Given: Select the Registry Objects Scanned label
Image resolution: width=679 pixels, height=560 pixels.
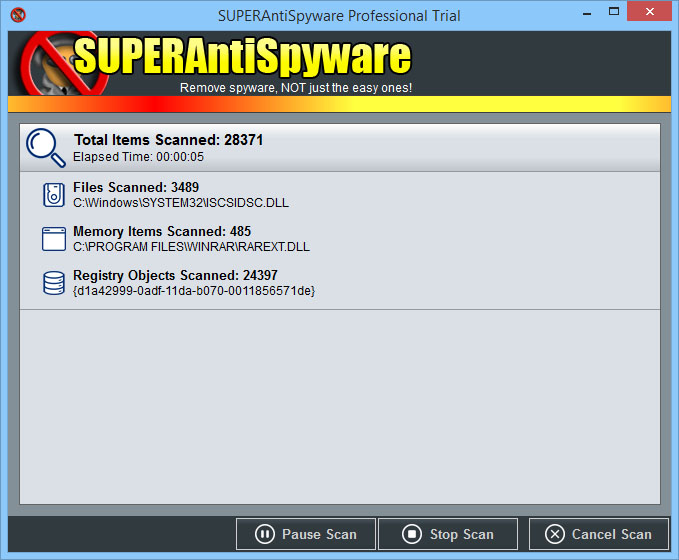Looking at the screenshot, I should (x=175, y=275).
